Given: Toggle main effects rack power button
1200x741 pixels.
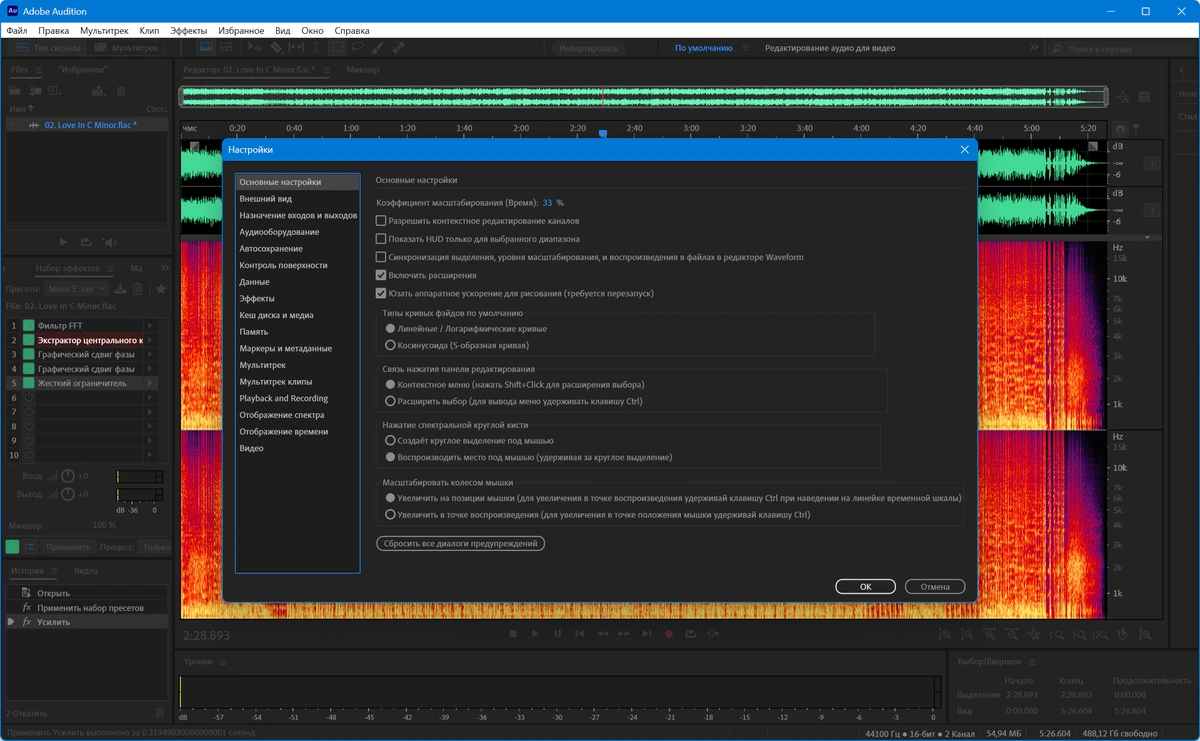Looking at the screenshot, I should point(12,547).
